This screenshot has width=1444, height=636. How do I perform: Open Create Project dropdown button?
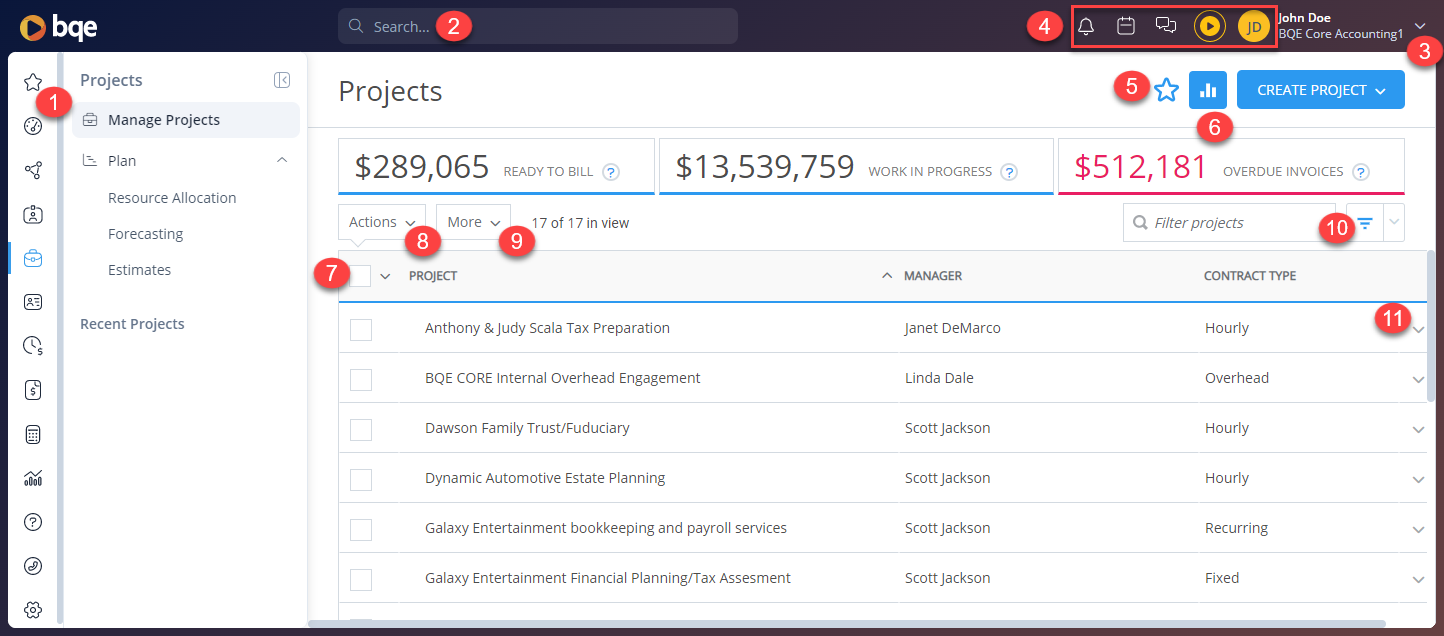(x=1320, y=90)
